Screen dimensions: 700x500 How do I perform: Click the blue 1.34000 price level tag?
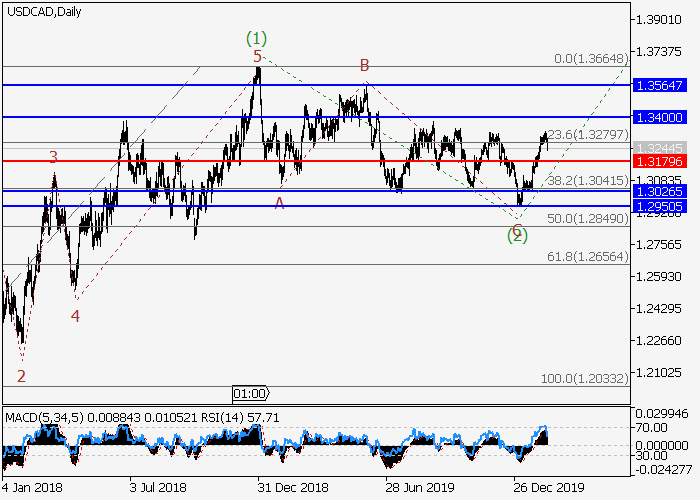665,117
